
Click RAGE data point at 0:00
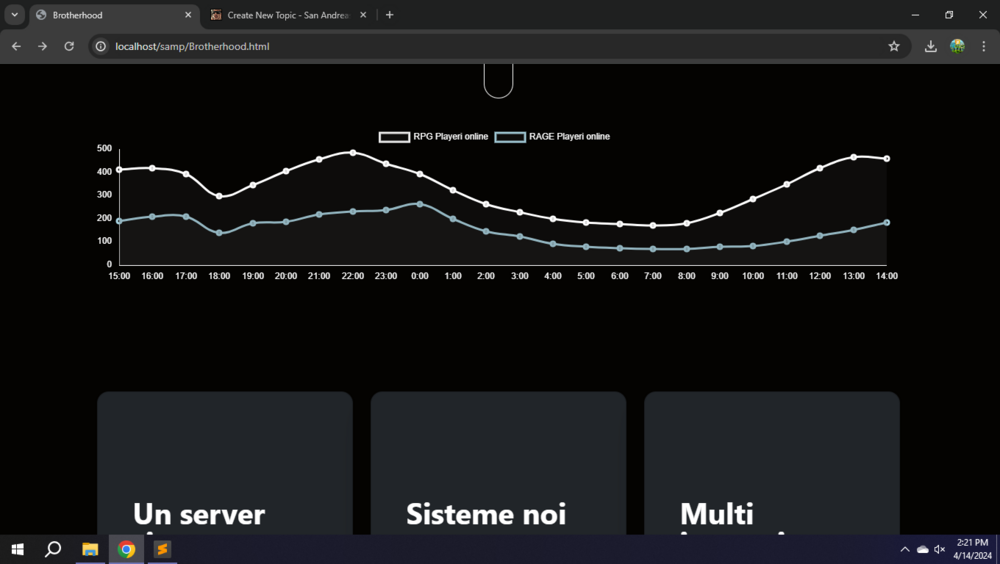(x=420, y=204)
